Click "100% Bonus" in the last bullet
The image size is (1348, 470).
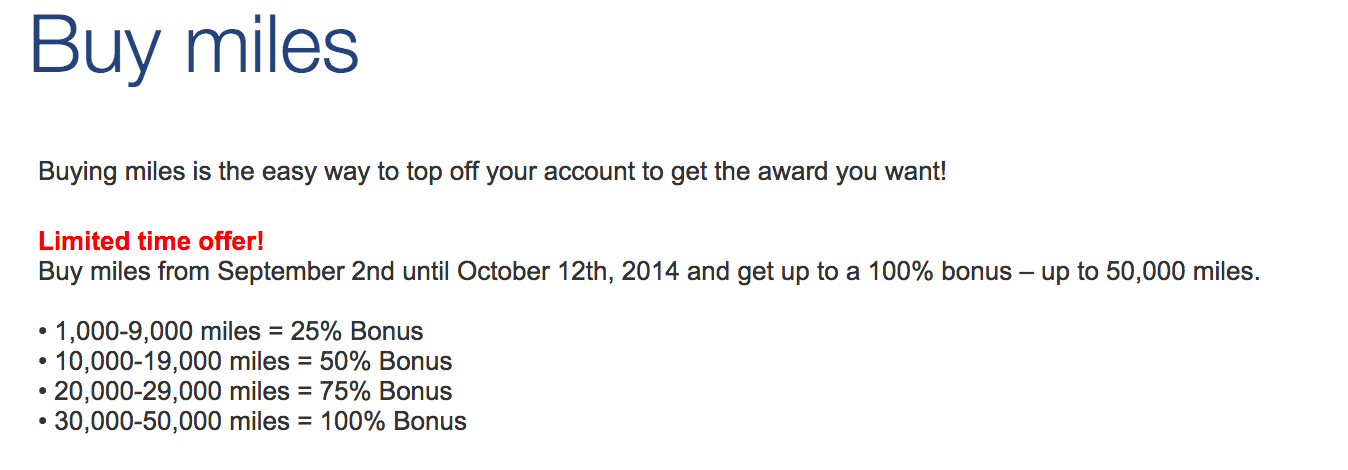tap(394, 421)
